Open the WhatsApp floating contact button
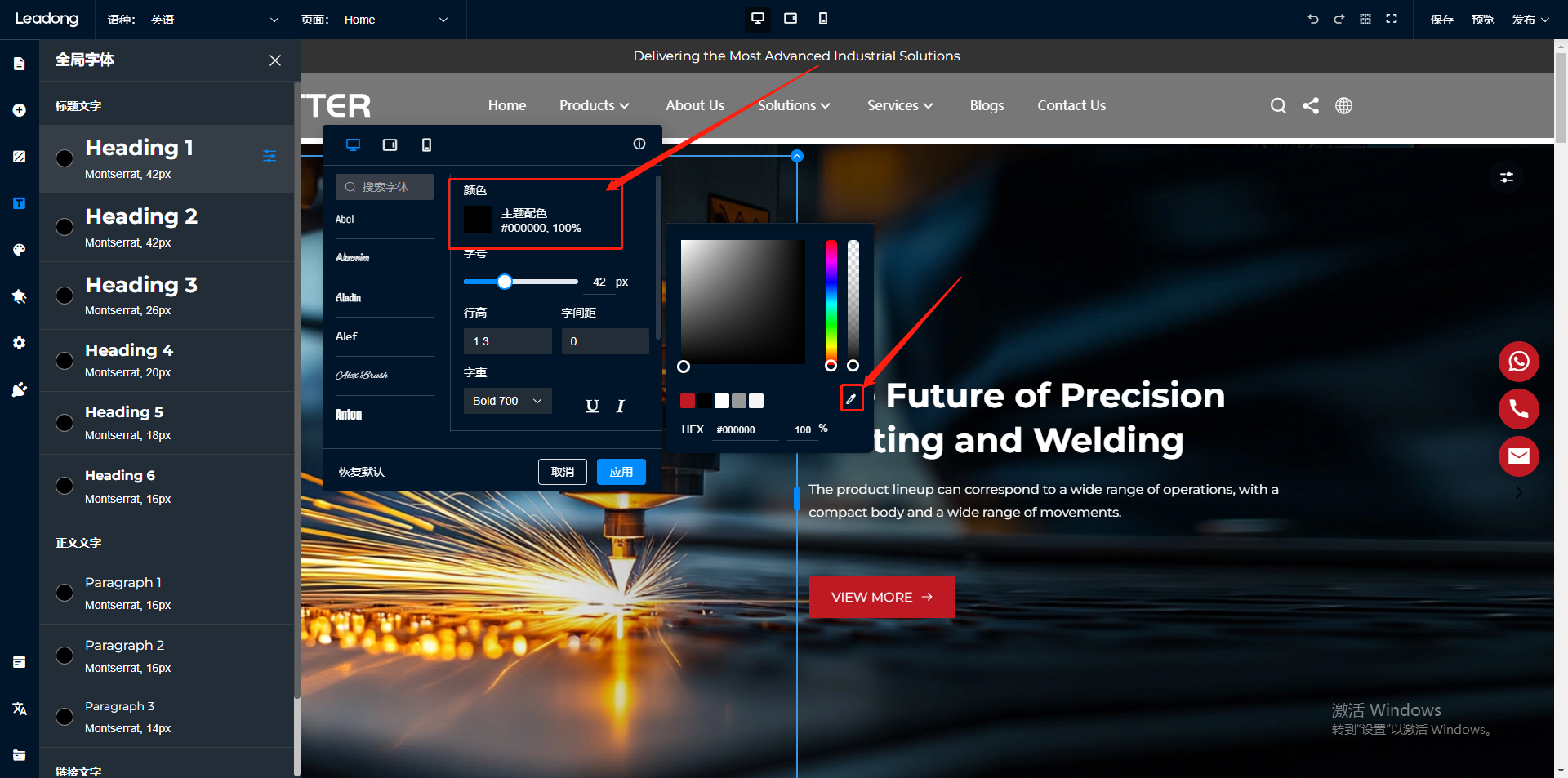 point(1518,362)
